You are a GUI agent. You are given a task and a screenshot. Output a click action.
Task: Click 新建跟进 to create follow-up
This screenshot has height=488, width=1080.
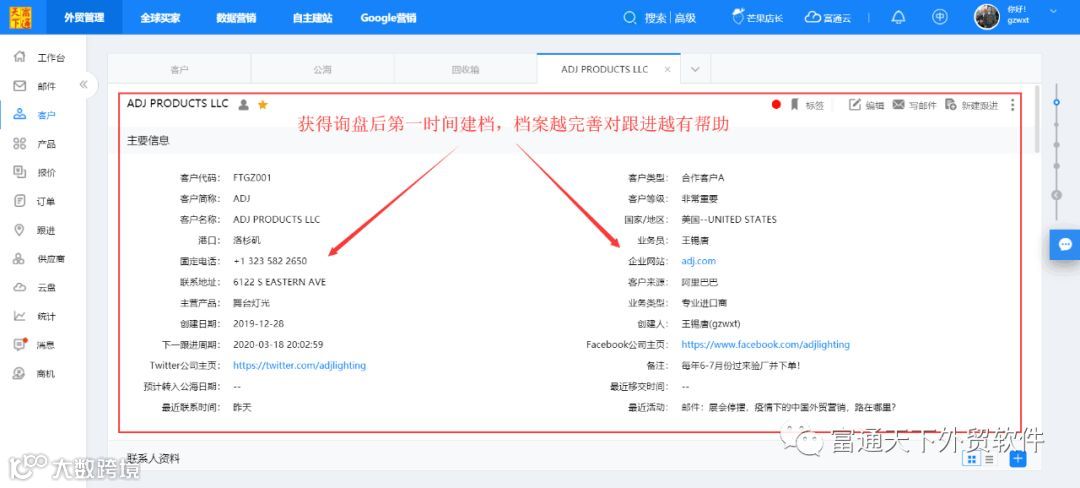pos(971,105)
